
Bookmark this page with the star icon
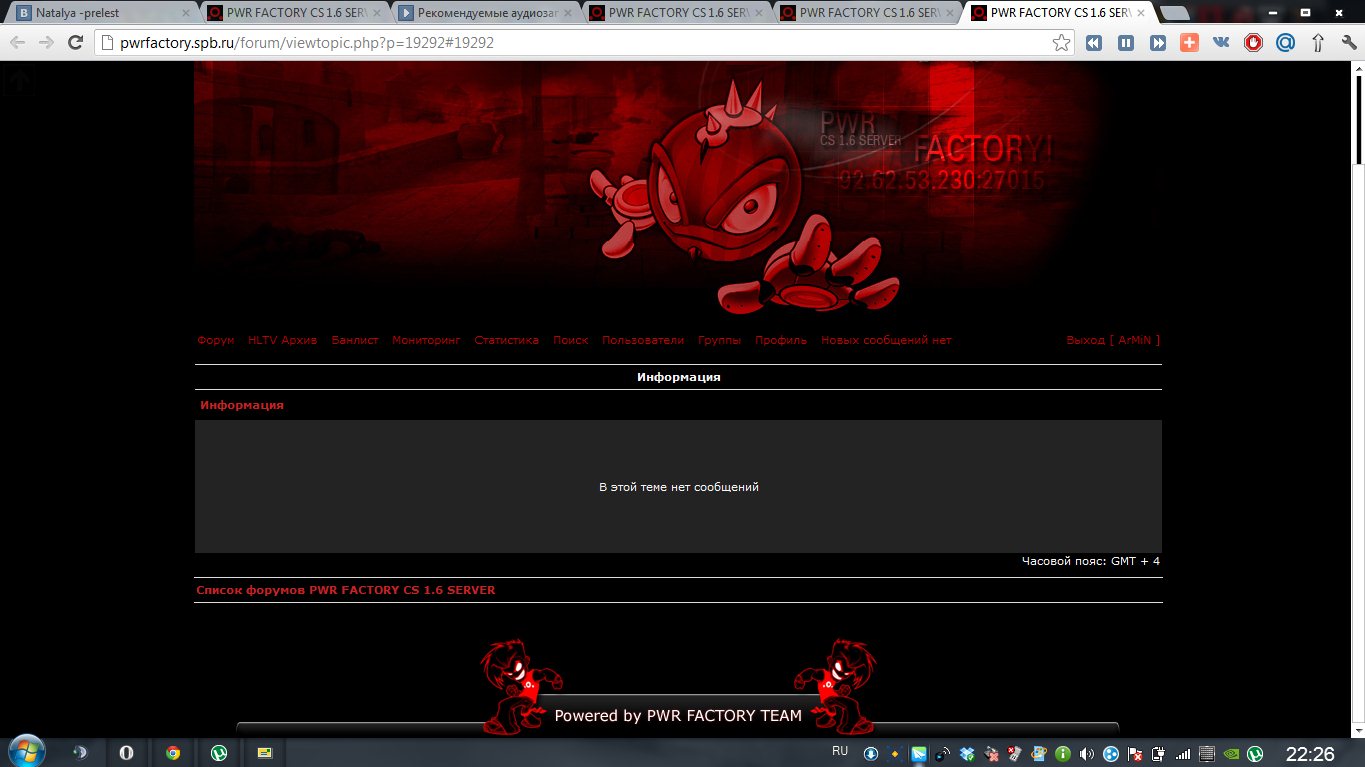click(x=1061, y=43)
